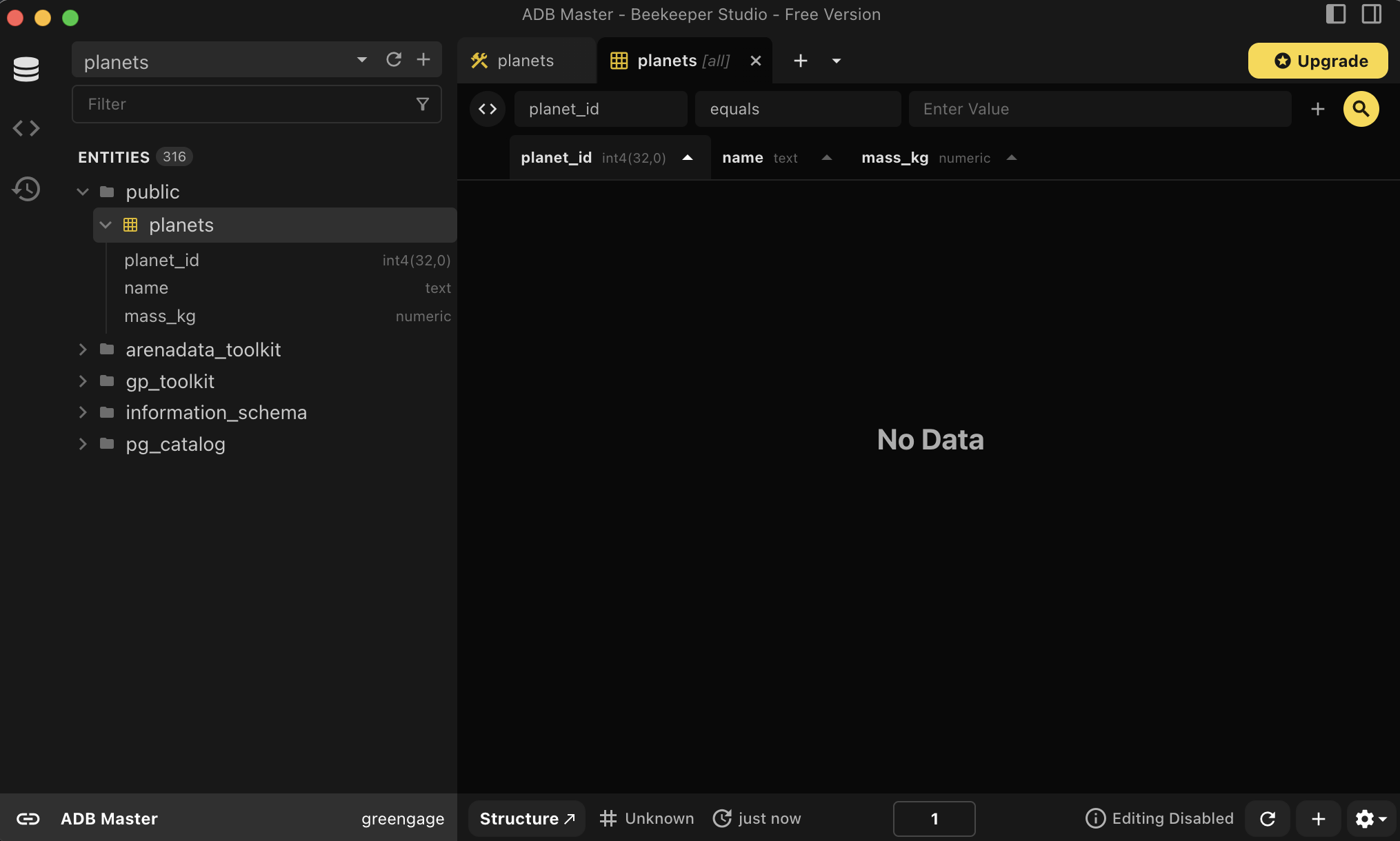Click the ADB Master connection link icon

(x=28, y=818)
